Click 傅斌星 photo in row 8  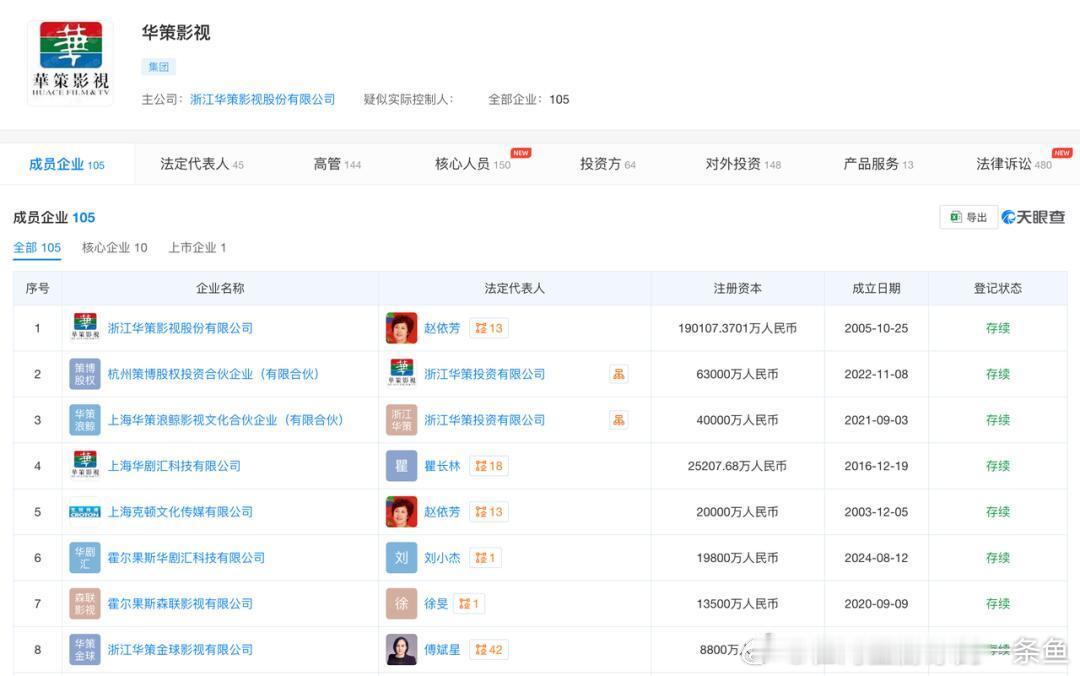[402, 649]
